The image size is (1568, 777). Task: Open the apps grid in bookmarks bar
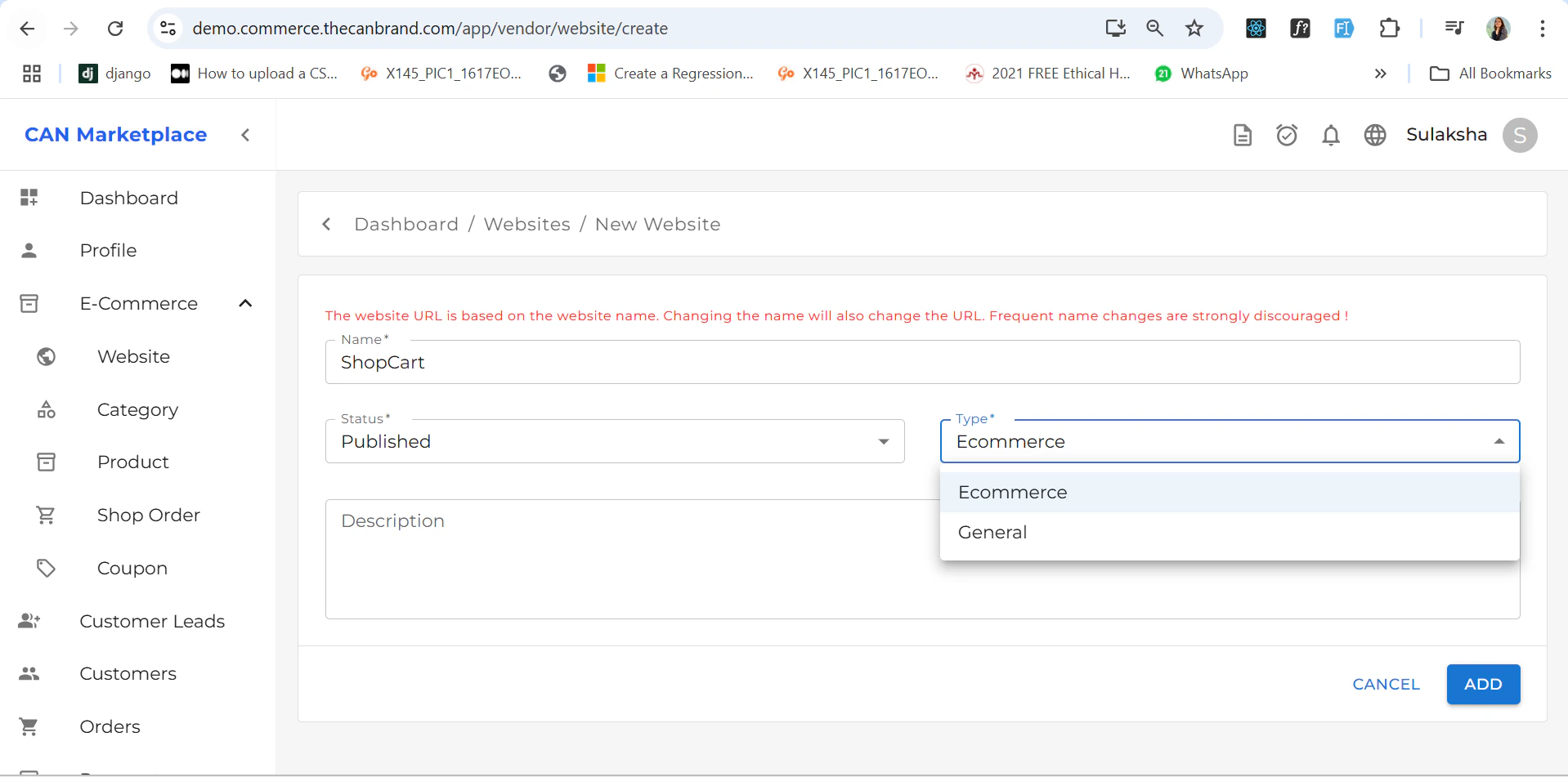tap(32, 74)
